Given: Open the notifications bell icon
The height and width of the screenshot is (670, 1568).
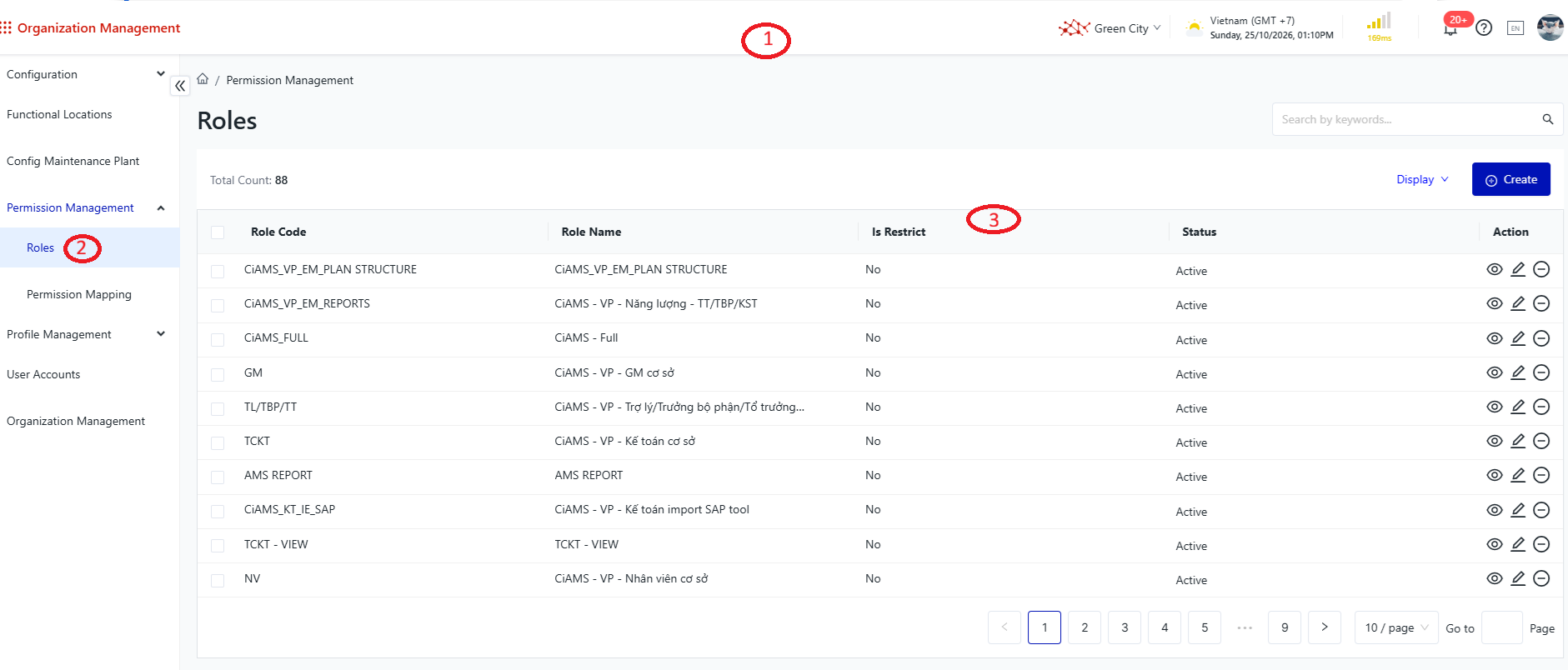Looking at the screenshot, I should 1450,29.
